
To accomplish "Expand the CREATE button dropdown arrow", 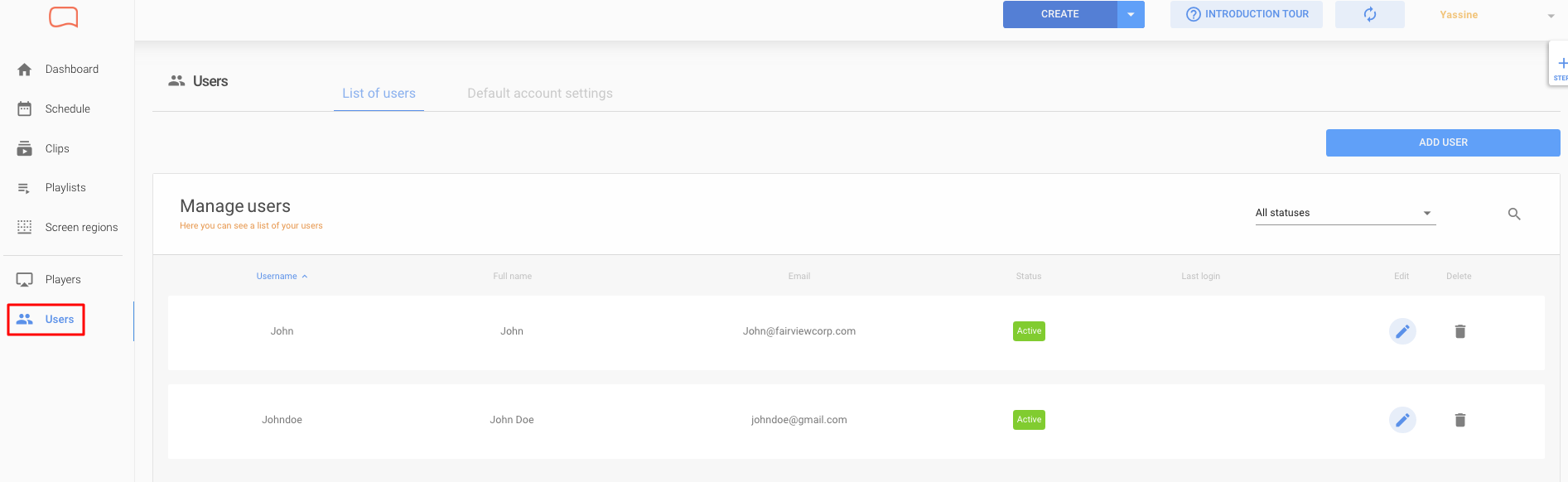I will tap(1131, 14).
